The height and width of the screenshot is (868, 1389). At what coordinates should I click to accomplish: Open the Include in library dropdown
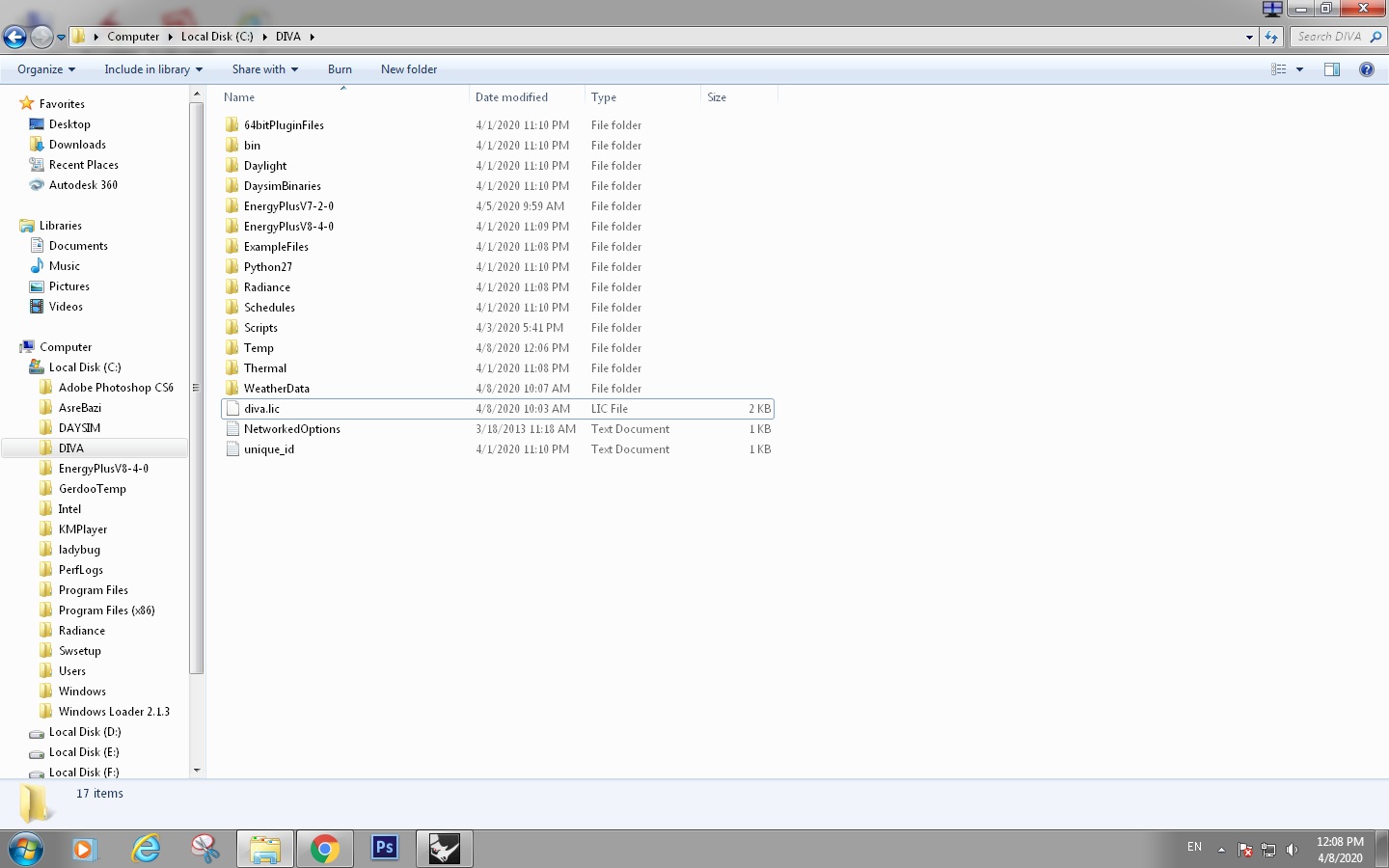click(x=153, y=69)
